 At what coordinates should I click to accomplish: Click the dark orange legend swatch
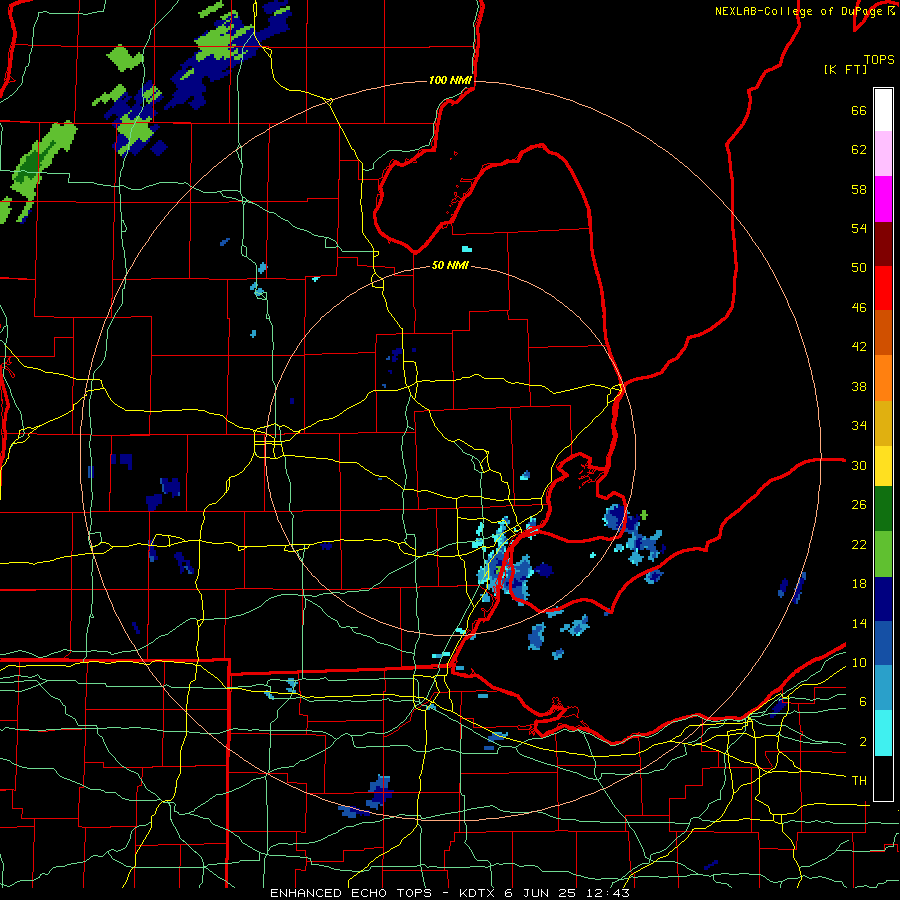point(883,332)
